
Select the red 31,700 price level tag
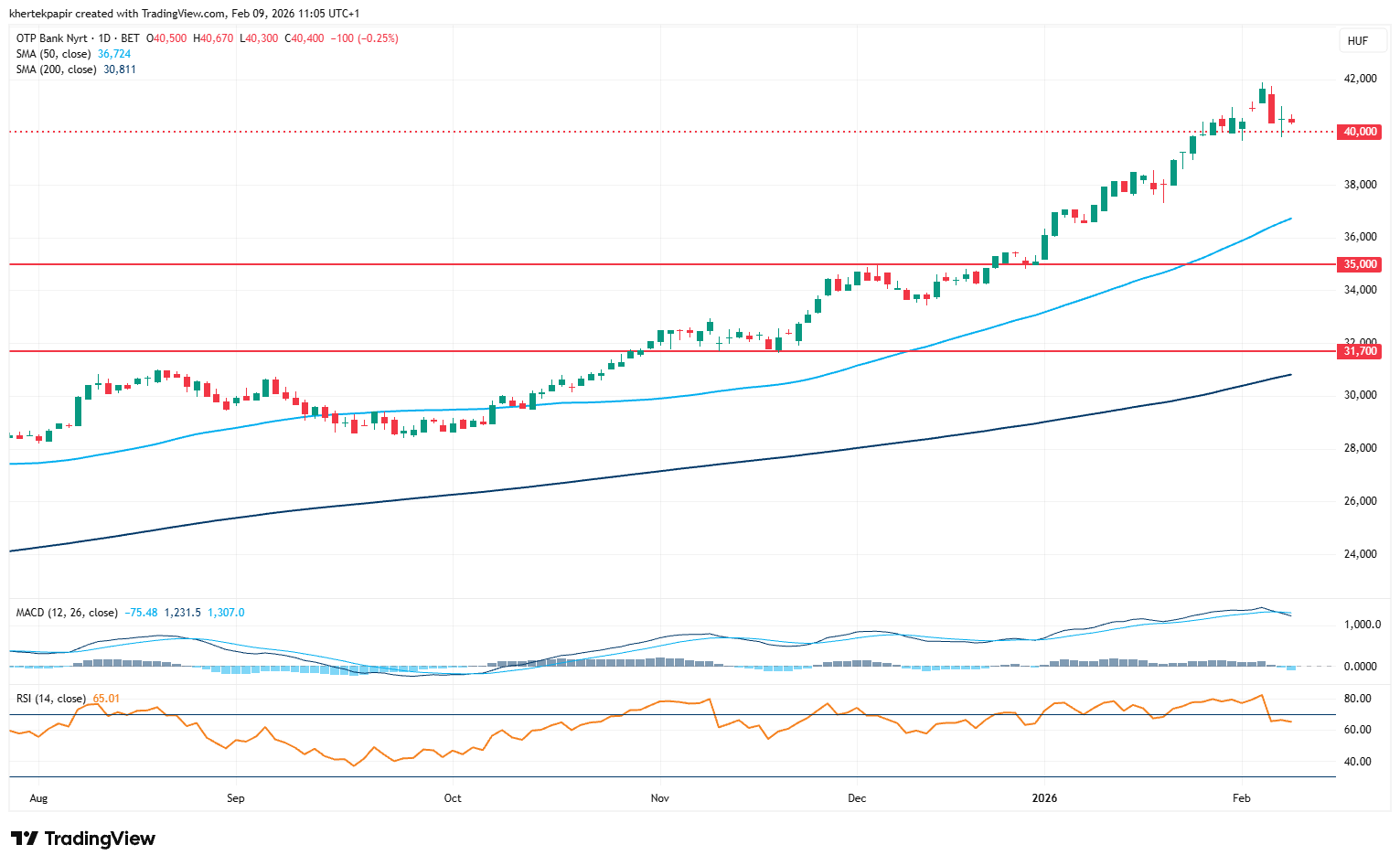pyautogui.click(x=1360, y=351)
